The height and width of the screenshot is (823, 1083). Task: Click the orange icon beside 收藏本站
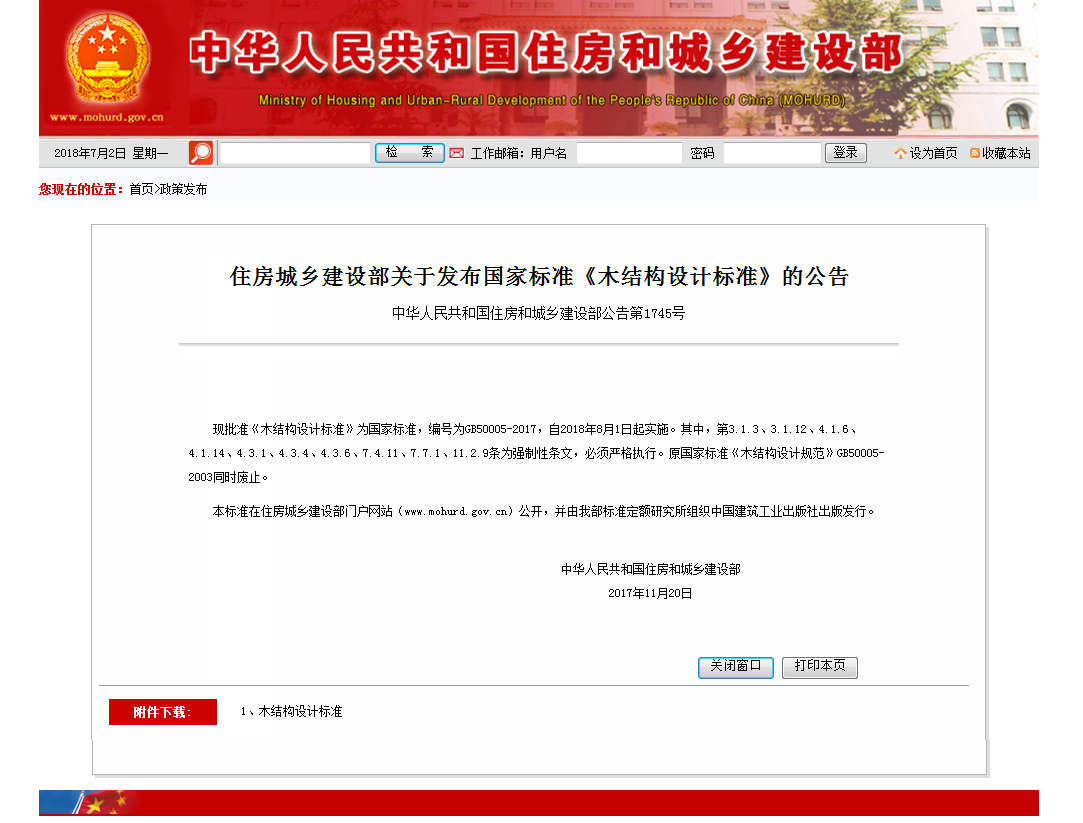(974, 154)
